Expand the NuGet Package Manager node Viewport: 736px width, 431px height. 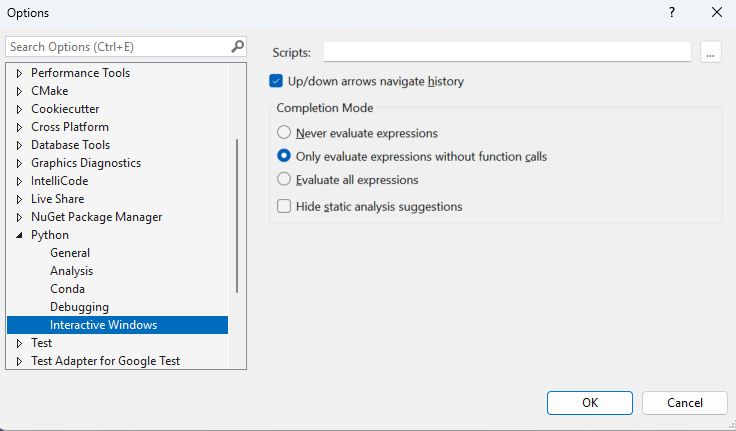pyautogui.click(x=19, y=217)
